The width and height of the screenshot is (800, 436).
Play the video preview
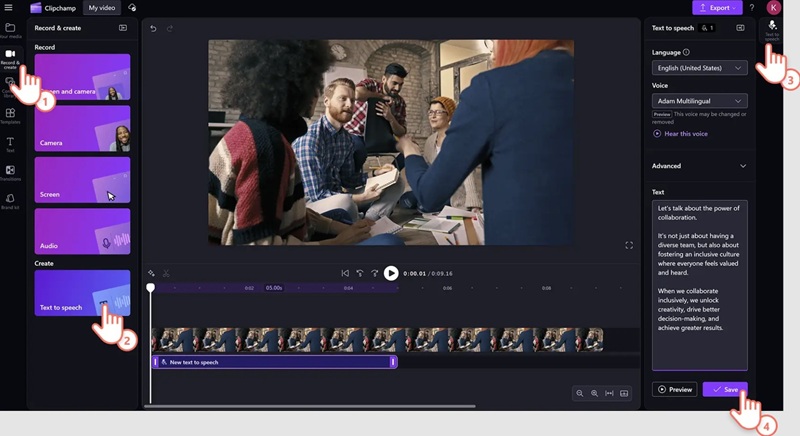point(391,273)
